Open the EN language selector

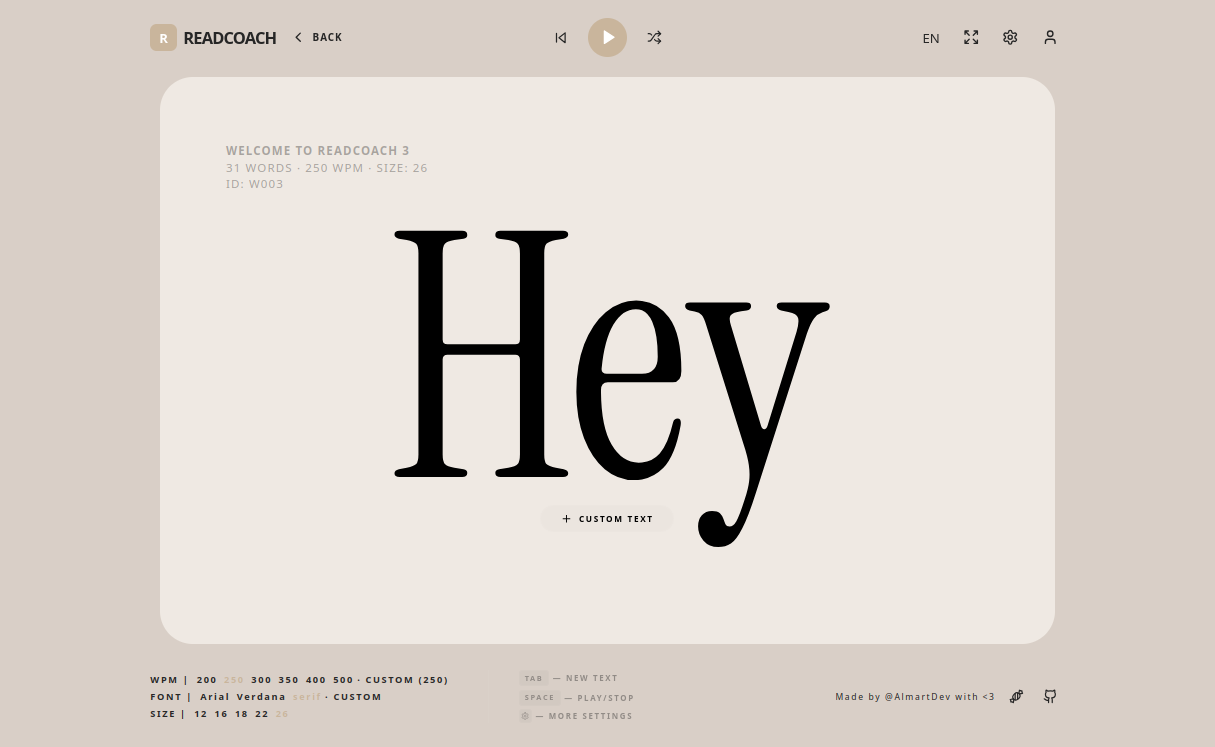pos(931,38)
